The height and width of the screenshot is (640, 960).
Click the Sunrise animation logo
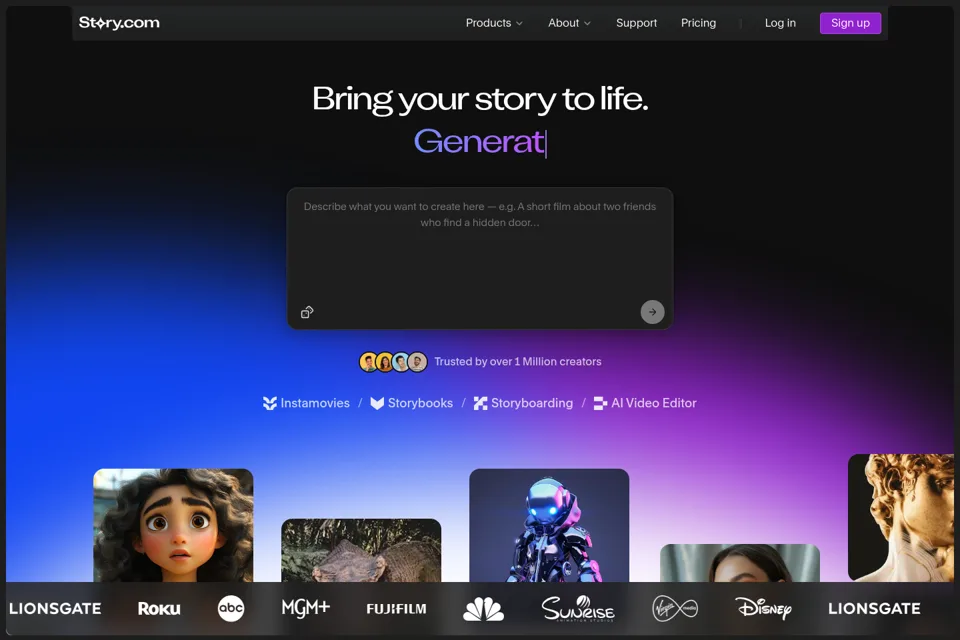[x=578, y=608]
